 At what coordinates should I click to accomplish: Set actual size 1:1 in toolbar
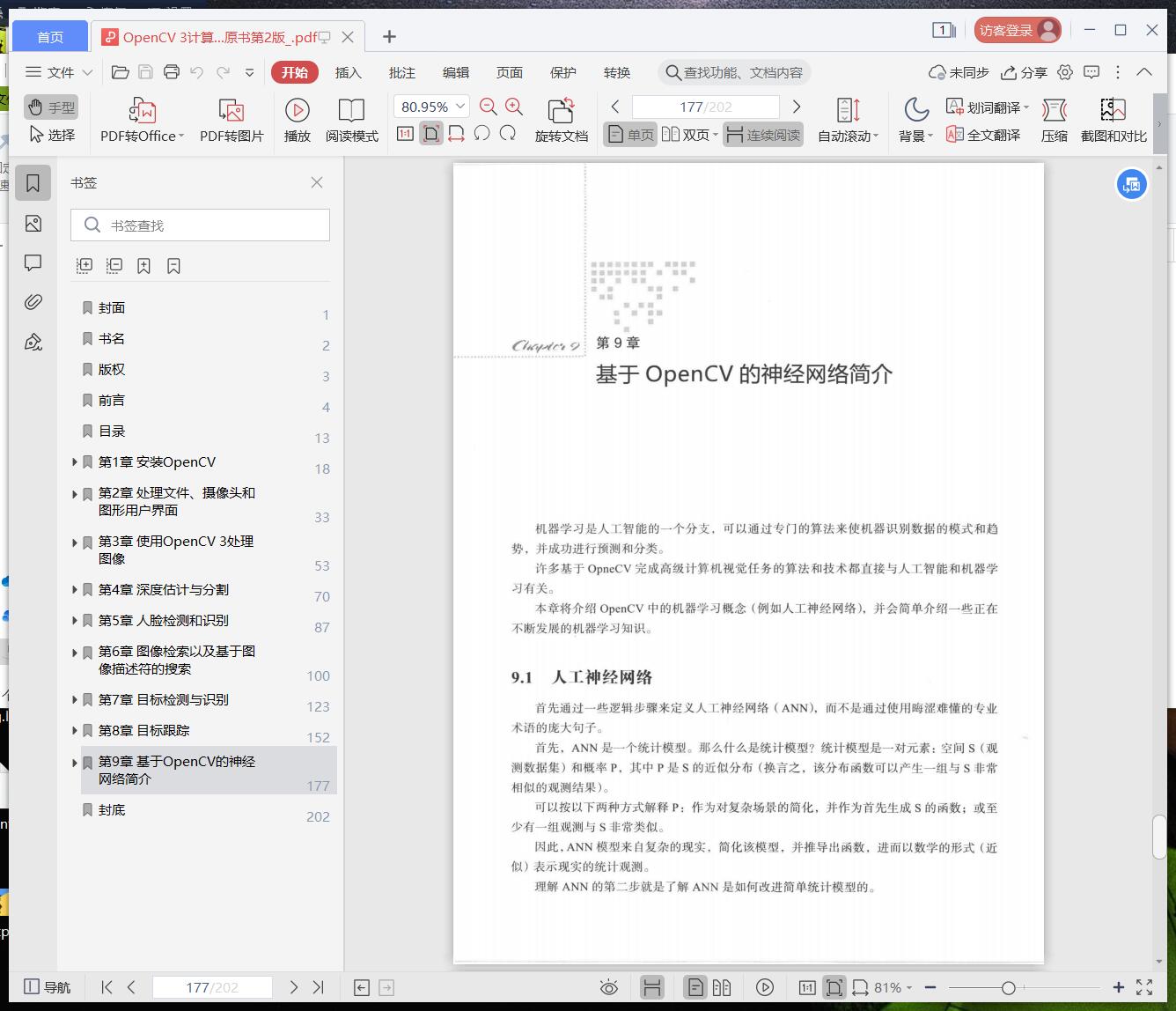405,134
